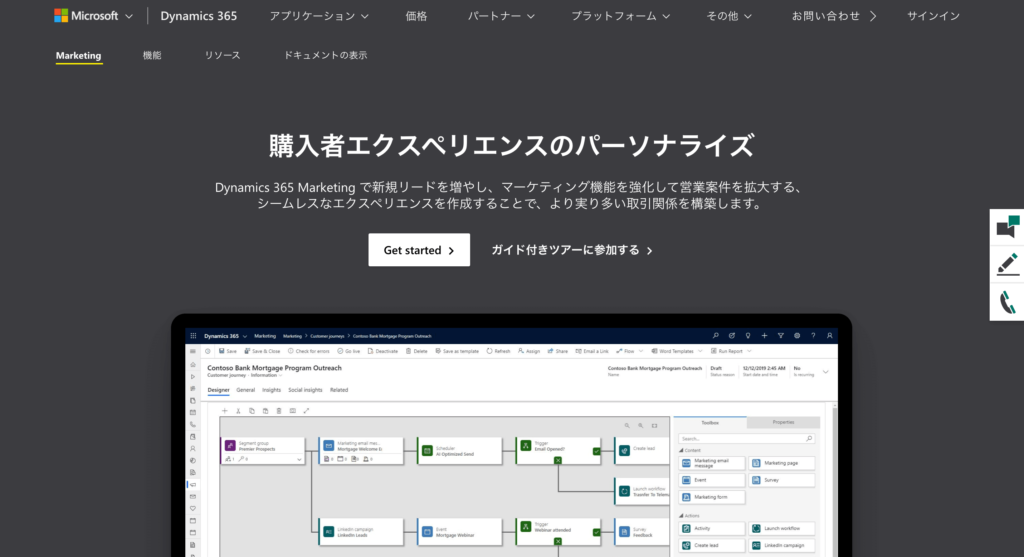The image size is (1024, 557).
Task: Select the 機能 tab
Action: (x=152, y=56)
